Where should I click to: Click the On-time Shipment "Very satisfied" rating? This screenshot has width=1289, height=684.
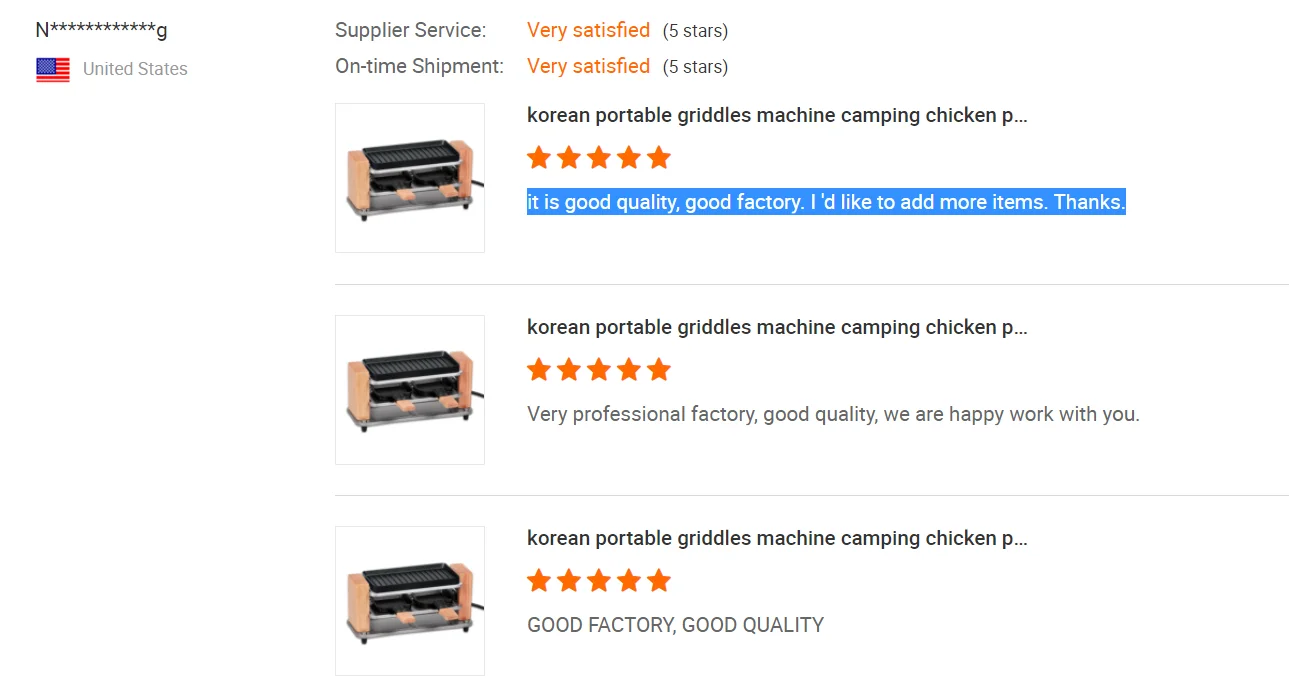pos(588,66)
